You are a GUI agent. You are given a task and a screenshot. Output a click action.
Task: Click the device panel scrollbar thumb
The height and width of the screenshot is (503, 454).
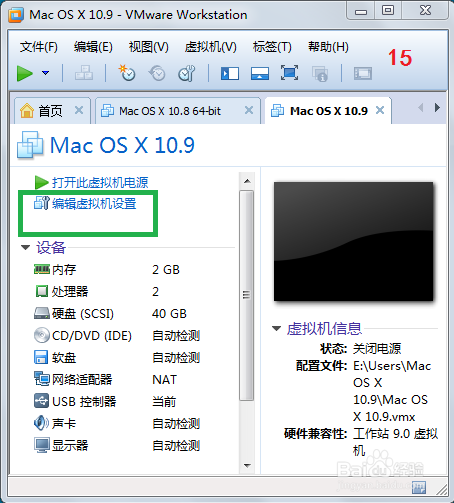247,295
